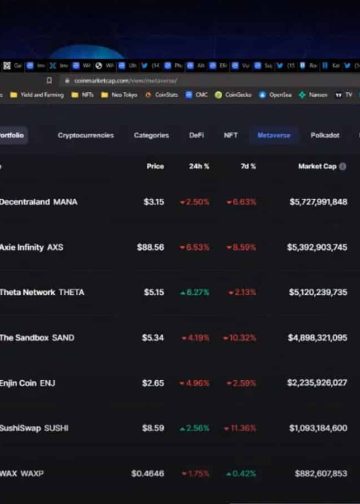Click the Market Cap info icon

[342, 166]
